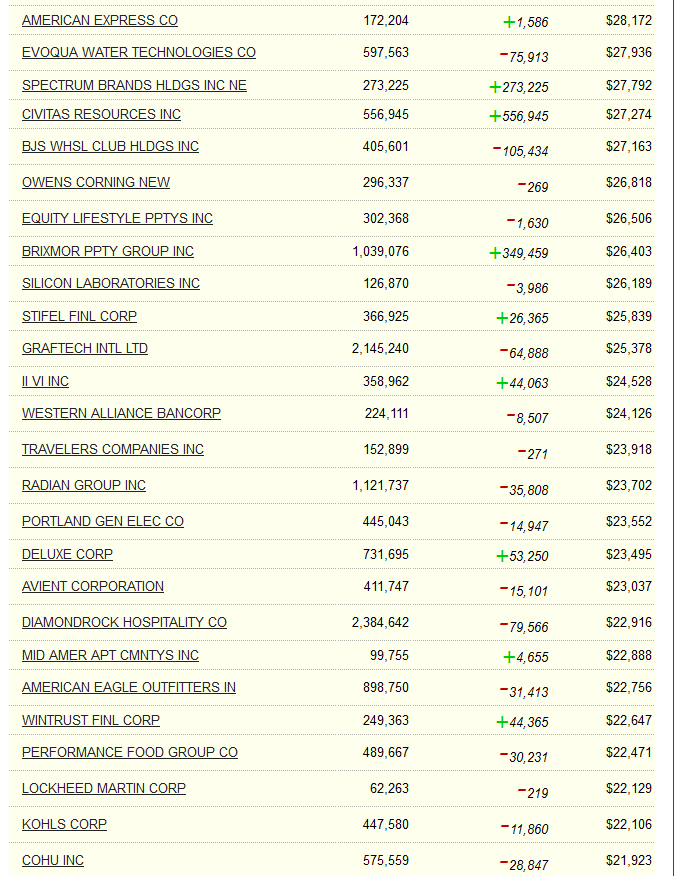Click the change value +53,250
Screen dimensions: 674x876
point(523,556)
